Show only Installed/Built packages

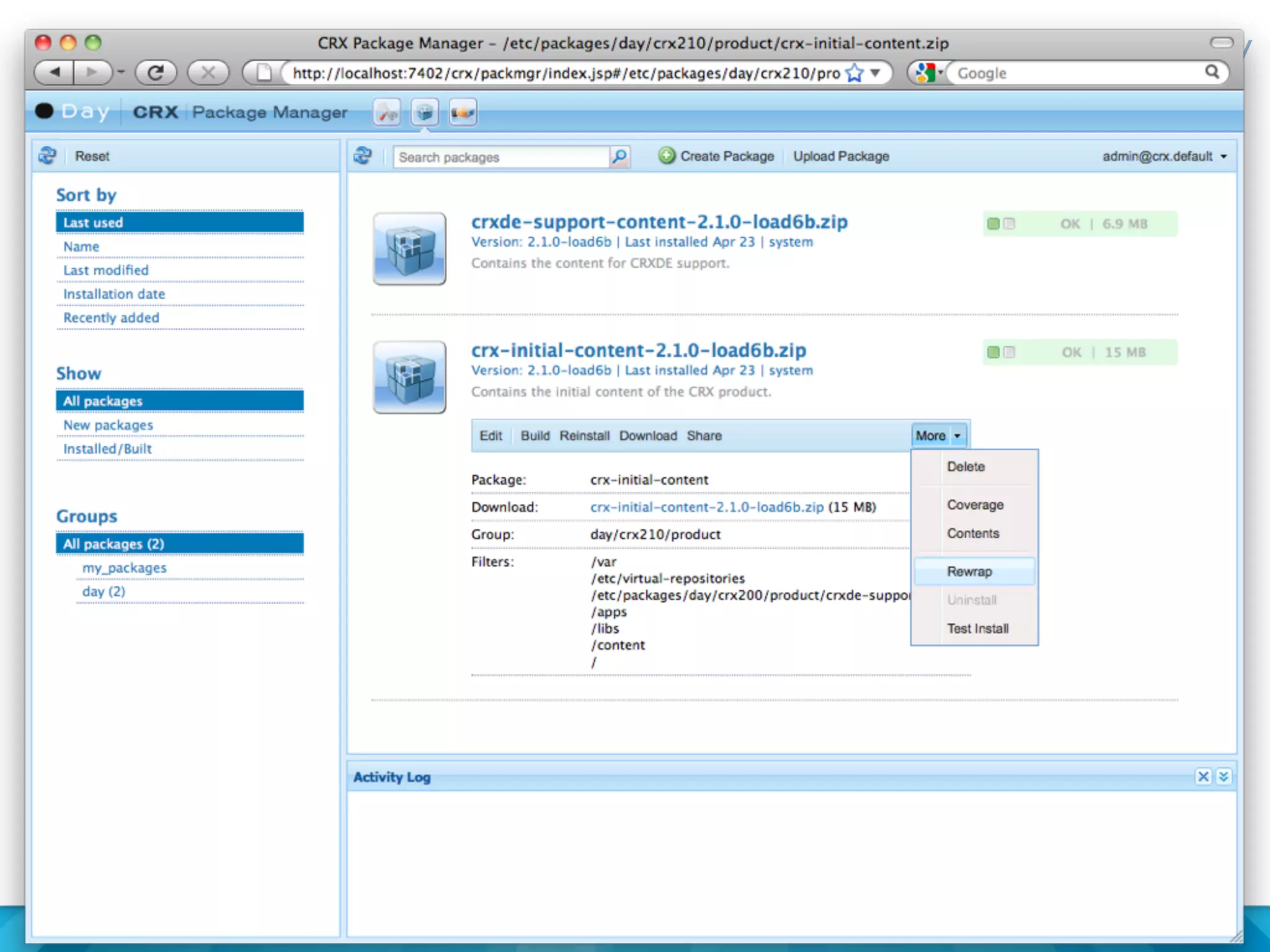(107, 449)
